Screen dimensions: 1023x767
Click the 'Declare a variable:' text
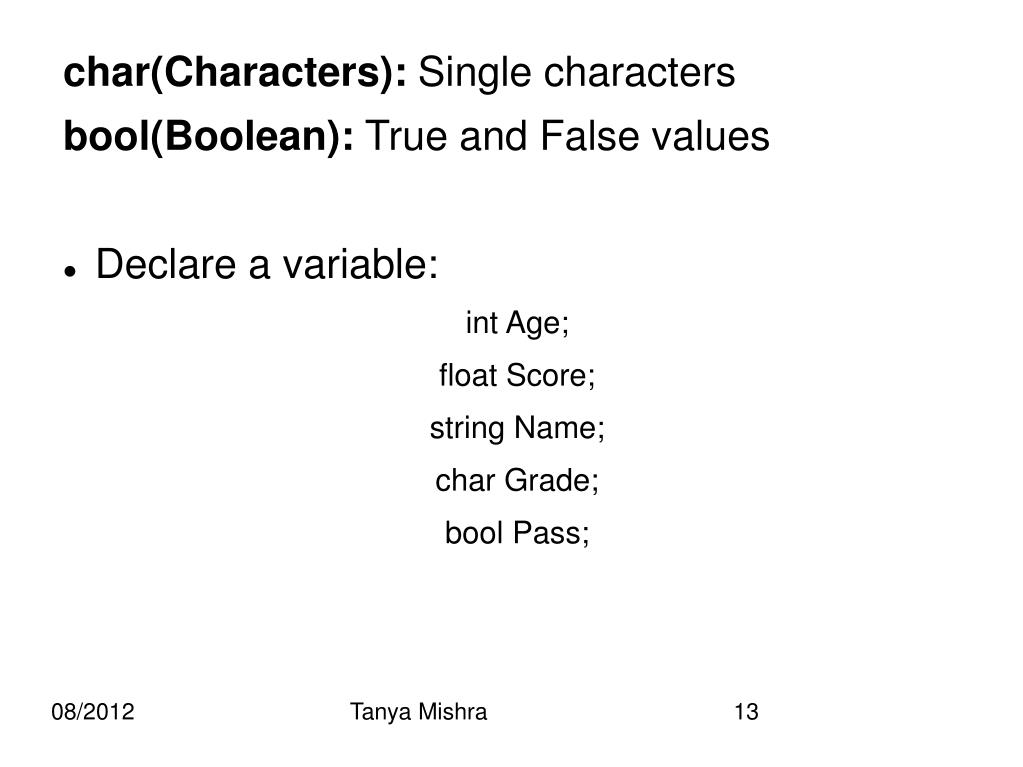267,264
